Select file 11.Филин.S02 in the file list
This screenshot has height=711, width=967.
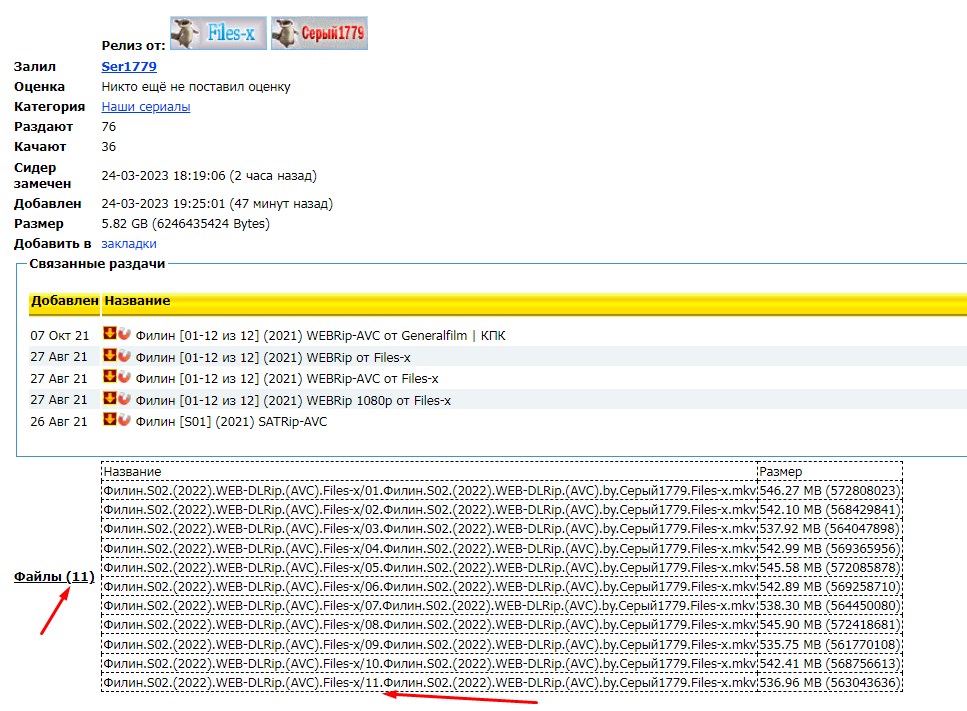click(x=429, y=683)
